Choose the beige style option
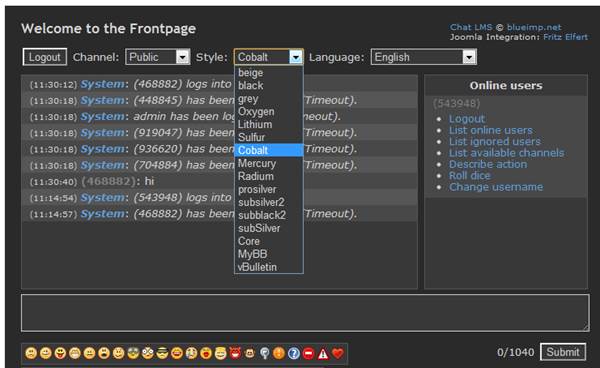This screenshot has width=600, height=368. (269, 73)
